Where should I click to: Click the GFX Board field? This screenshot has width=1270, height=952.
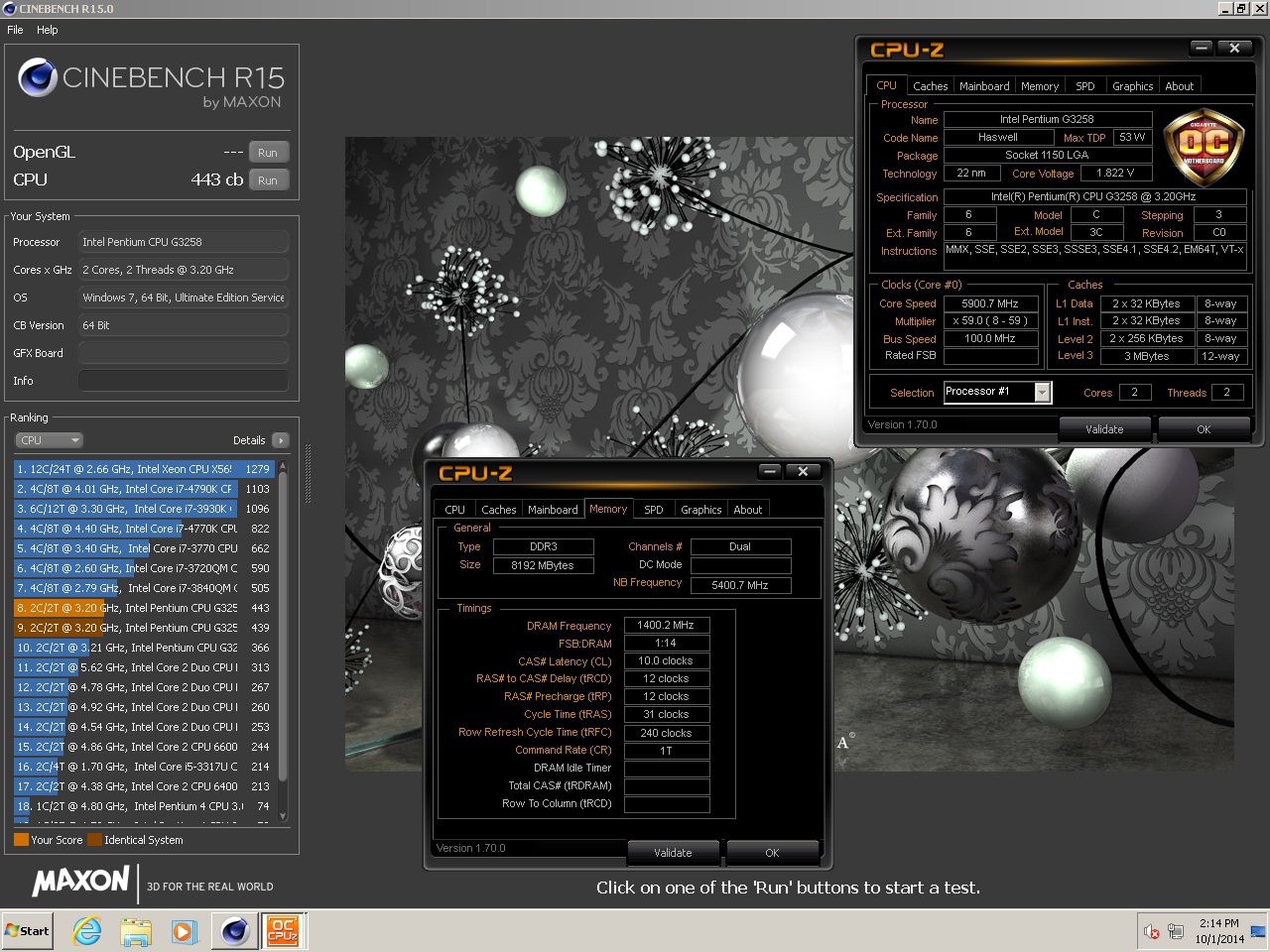click(184, 353)
